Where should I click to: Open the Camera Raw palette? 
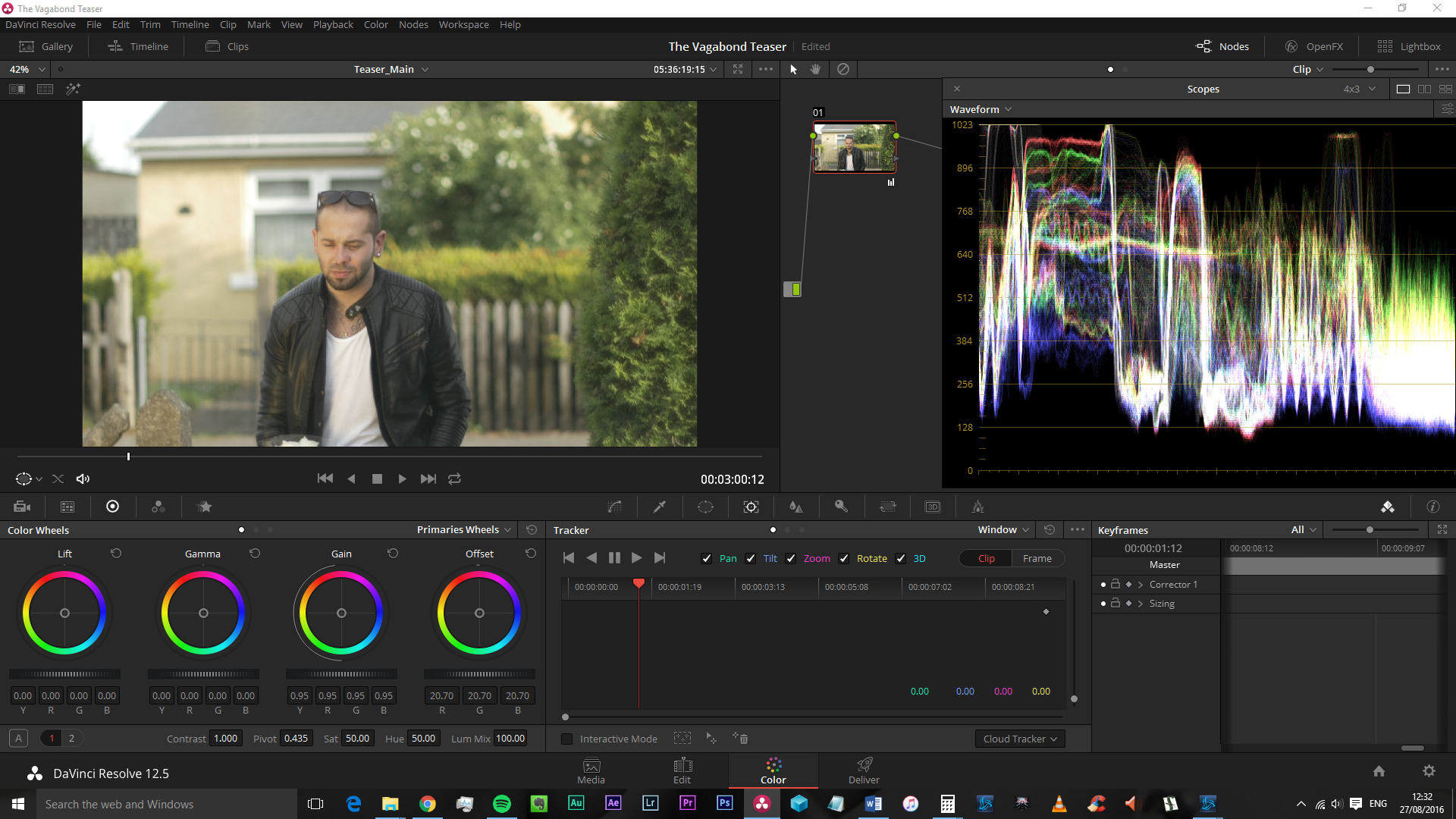[x=22, y=507]
